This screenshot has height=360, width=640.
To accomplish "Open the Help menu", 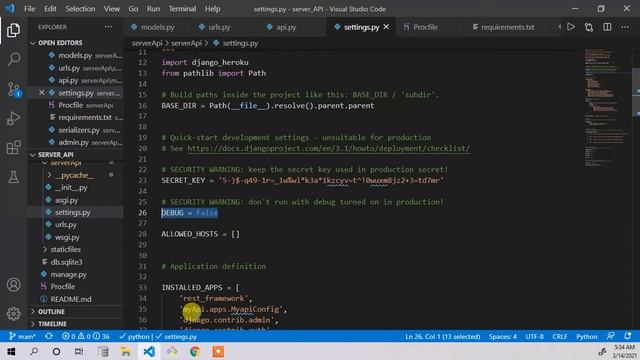I will (212, 9).
